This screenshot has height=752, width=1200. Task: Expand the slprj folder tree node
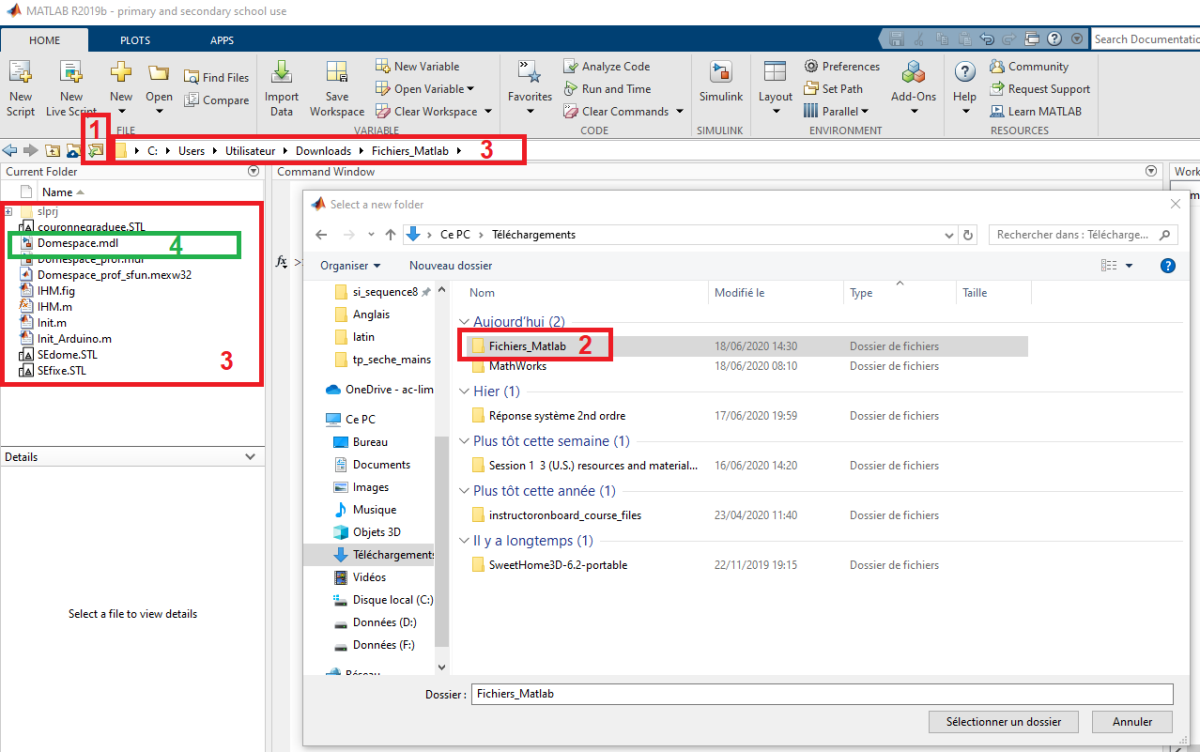[8, 211]
